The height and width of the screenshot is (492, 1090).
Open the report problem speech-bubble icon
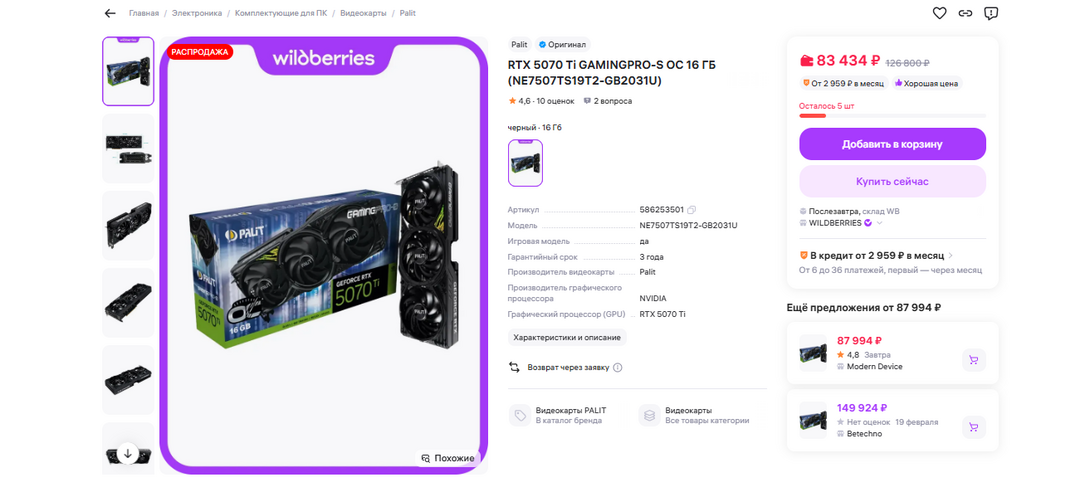pyautogui.click(x=991, y=13)
